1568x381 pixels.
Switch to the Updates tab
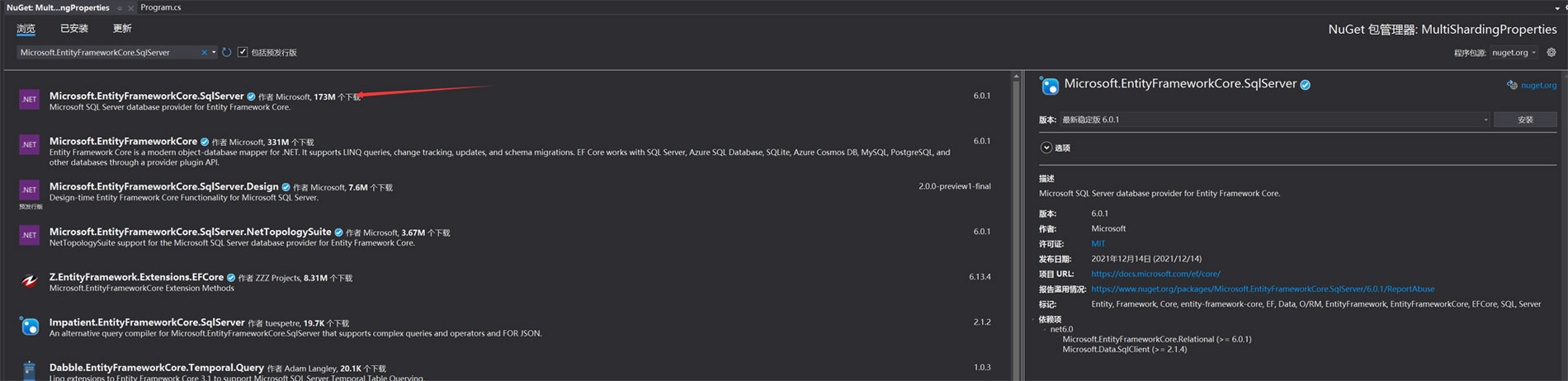point(122,28)
